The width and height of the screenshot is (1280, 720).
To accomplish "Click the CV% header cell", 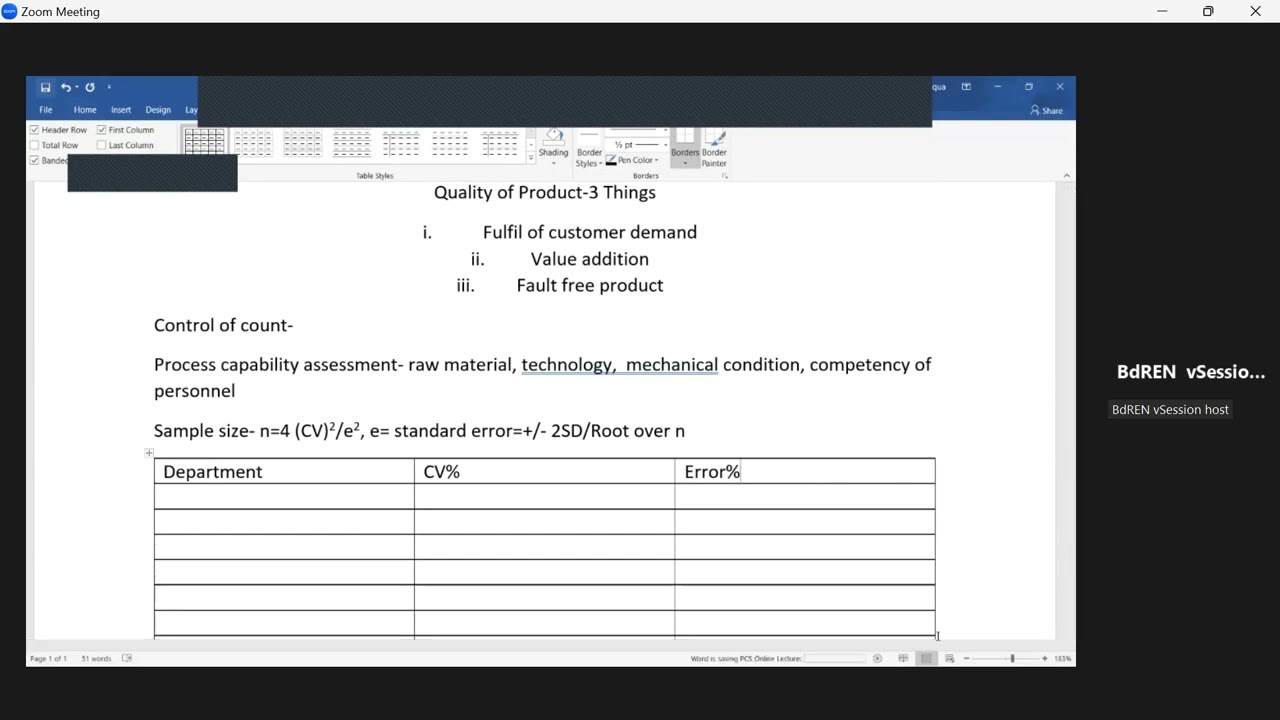I will 545,471.
